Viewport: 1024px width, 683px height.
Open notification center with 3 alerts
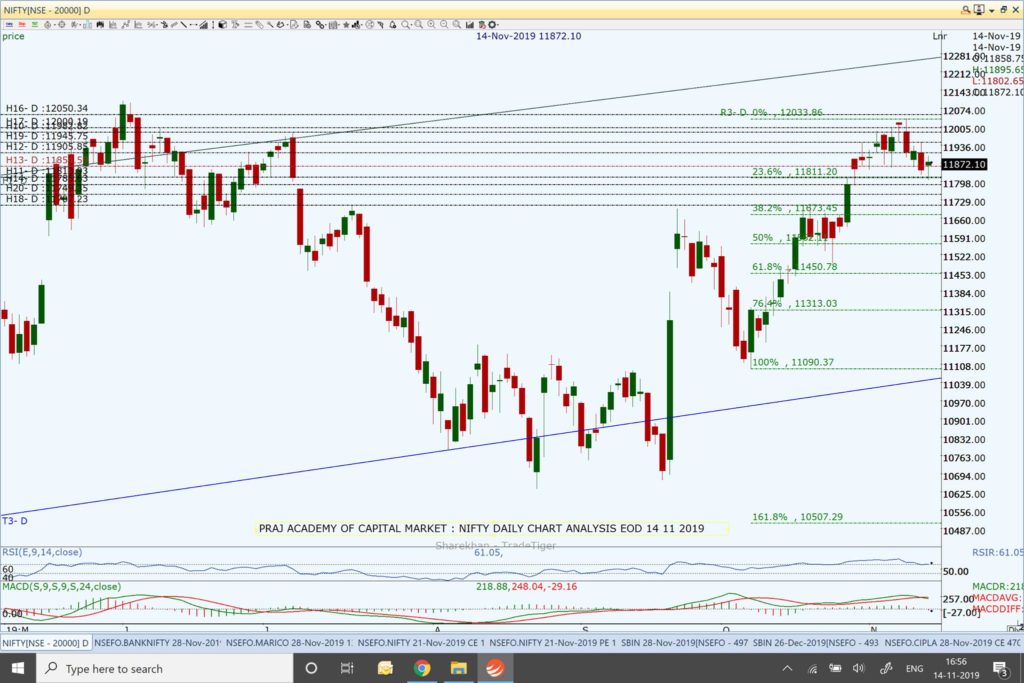1000,669
